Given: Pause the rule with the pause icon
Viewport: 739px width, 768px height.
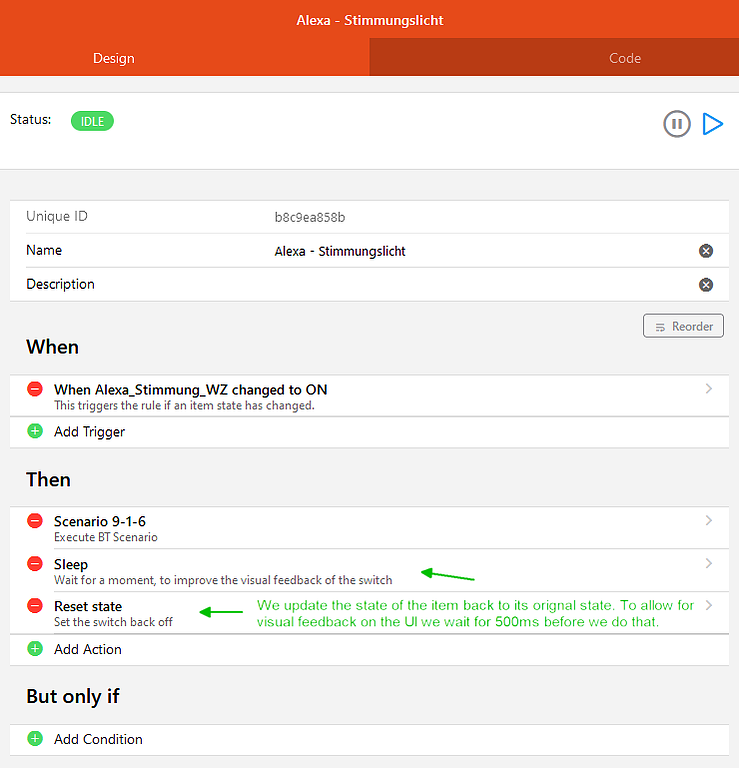Looking at the screenshot, I should pos(677,124).
